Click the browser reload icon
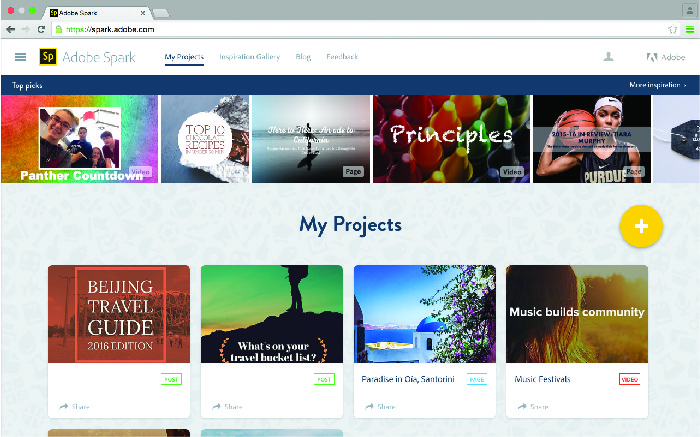 41,29
